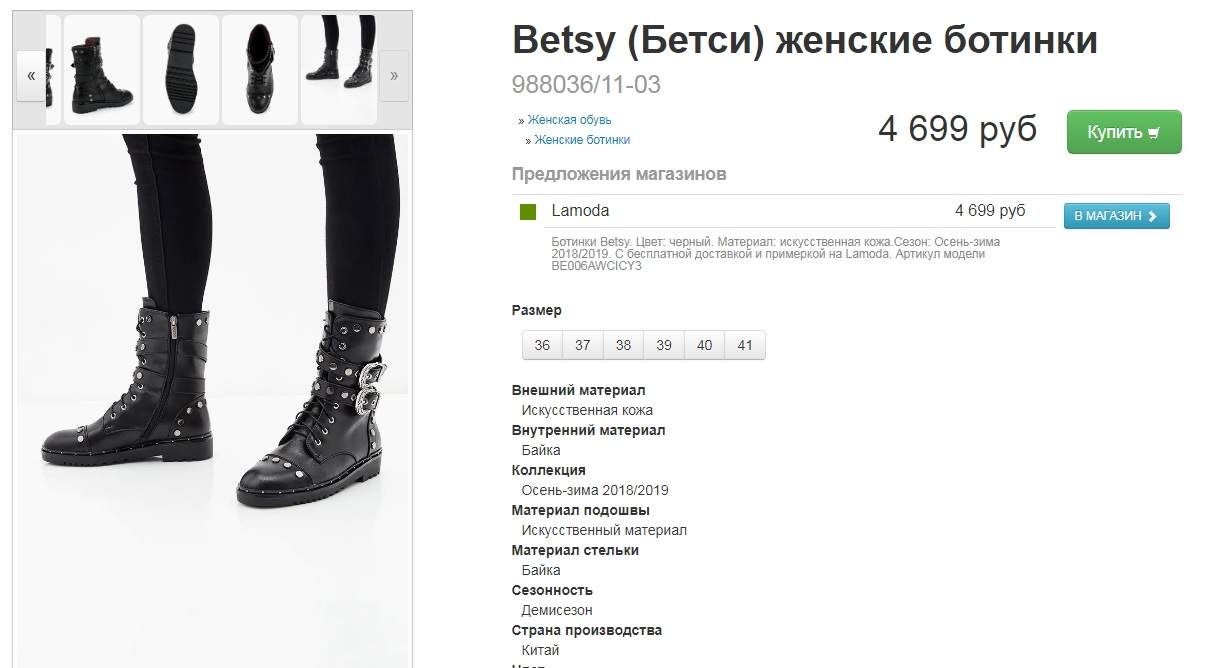Image resolution: width=1232 pixels, height=668 pixels.
Task: Select size 39
Action: (664, 345)
